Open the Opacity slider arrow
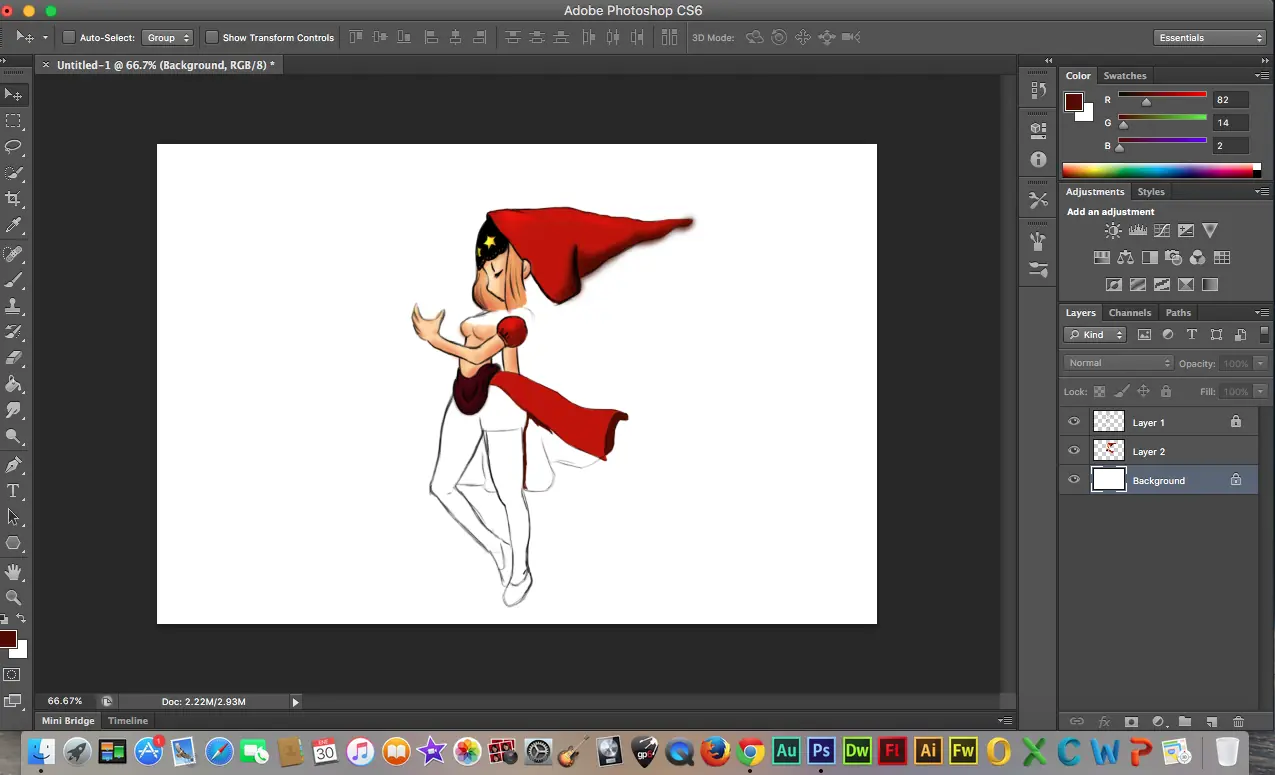1275x775 pixels. pos(1260,363)
